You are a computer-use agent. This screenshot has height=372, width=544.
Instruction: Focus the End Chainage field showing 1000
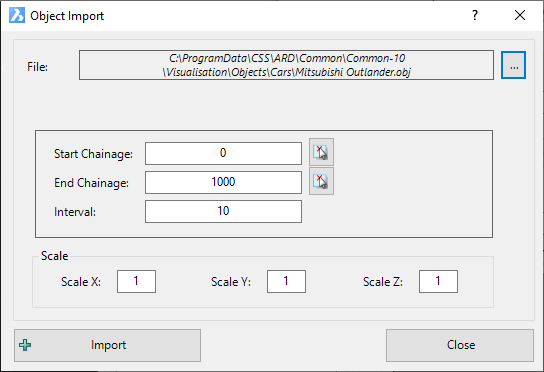pyautogui.click(x=223, y=182)
